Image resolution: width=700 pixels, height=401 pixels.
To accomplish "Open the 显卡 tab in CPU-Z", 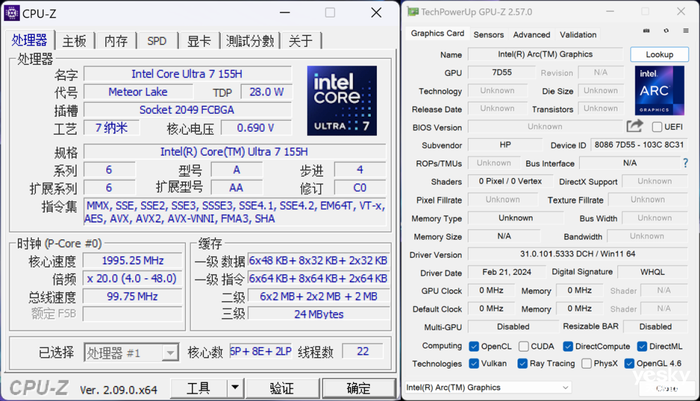I will point(199,41).
